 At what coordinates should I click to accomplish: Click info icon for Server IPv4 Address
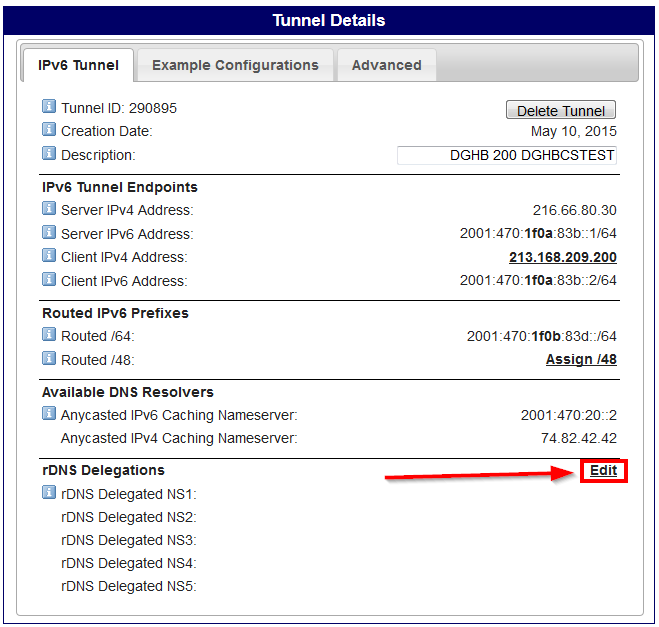49,209
